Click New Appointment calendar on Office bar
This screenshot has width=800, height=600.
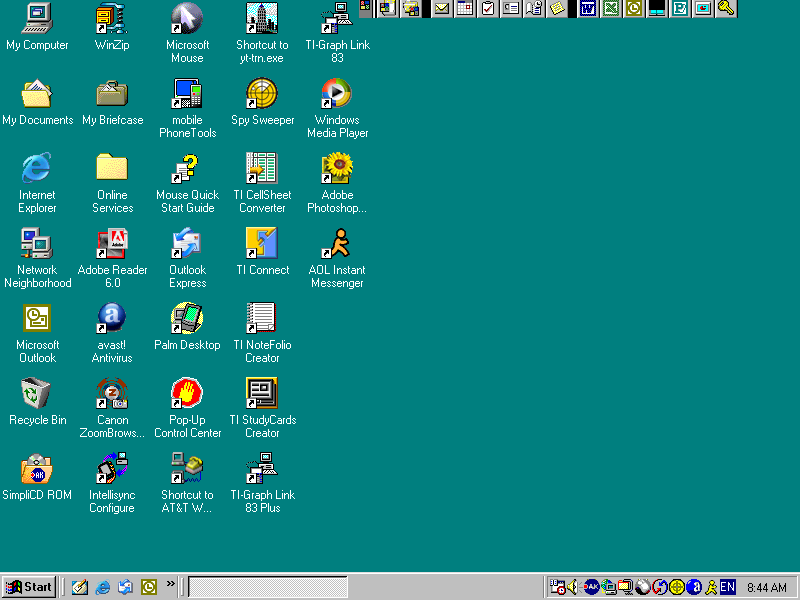(x=465, y=9)
